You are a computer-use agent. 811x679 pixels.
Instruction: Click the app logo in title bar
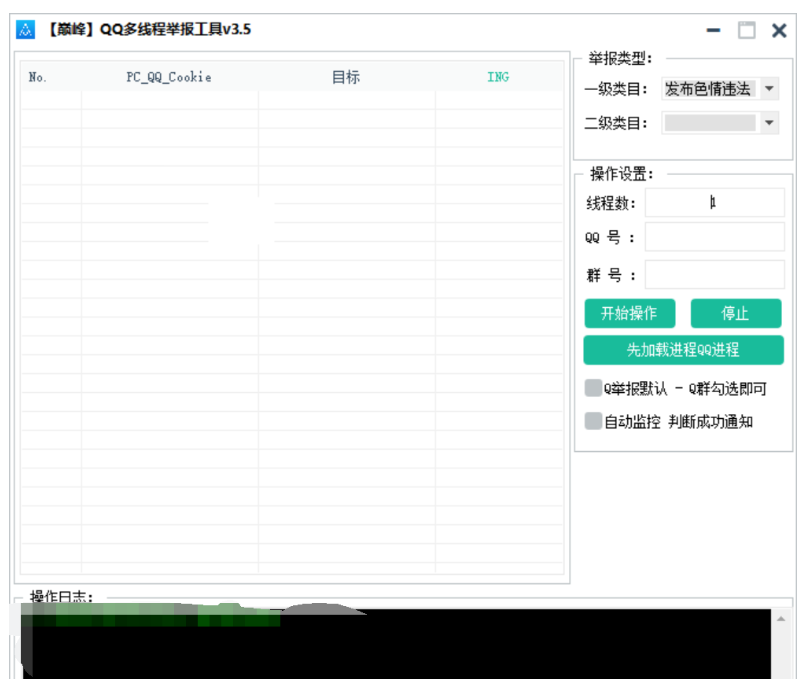pos(26,30)
